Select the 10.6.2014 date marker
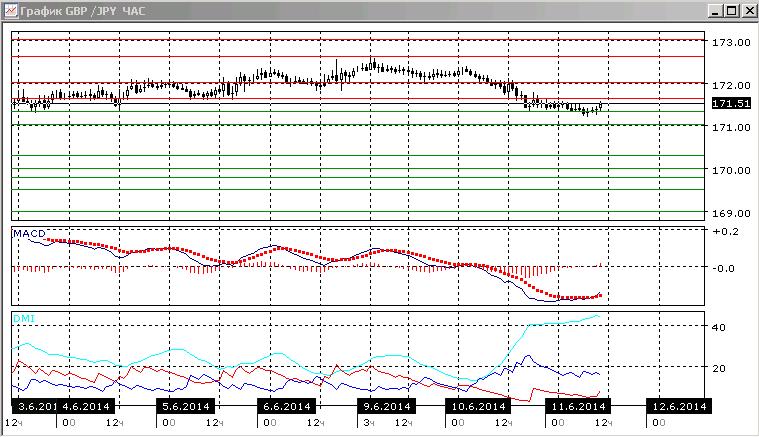 tap(478, 406)
